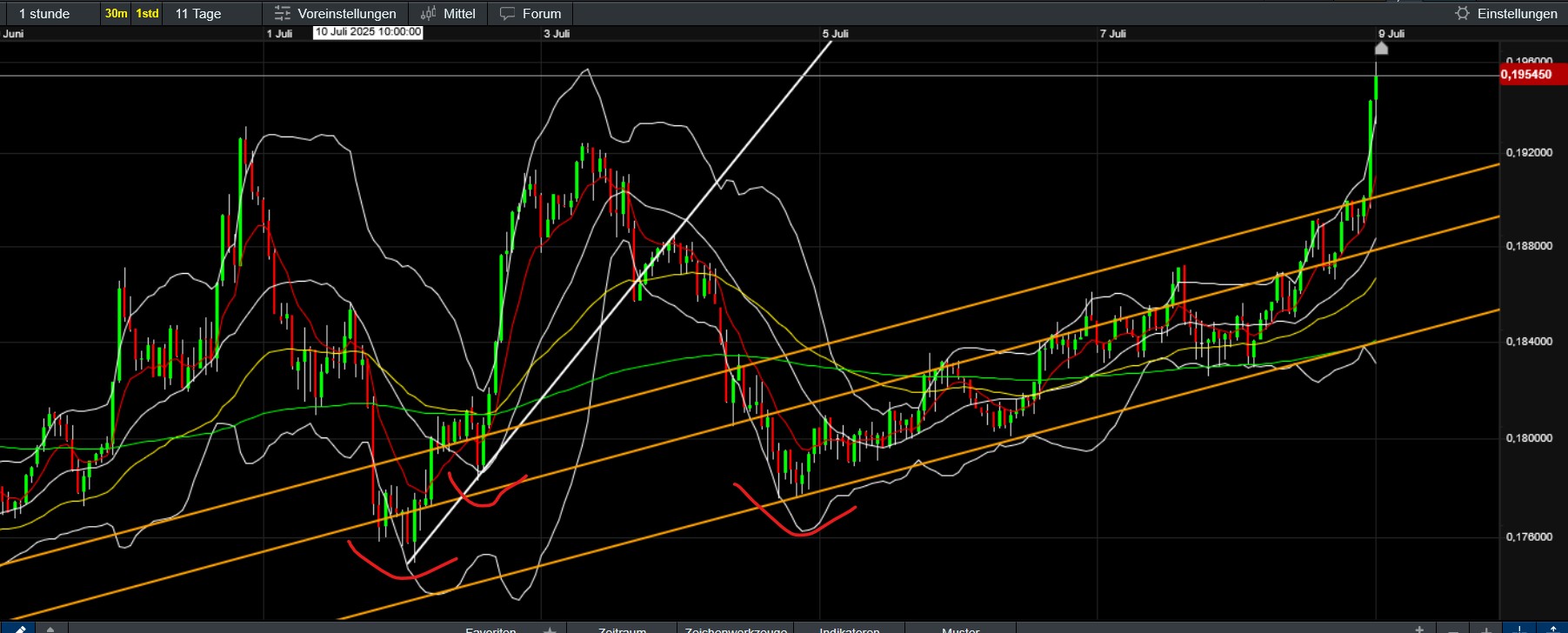Viewport: 1568px width, 633px height.
Task: Open Einstellungen with the gear icon
Action: click(x=1506, y=13)
